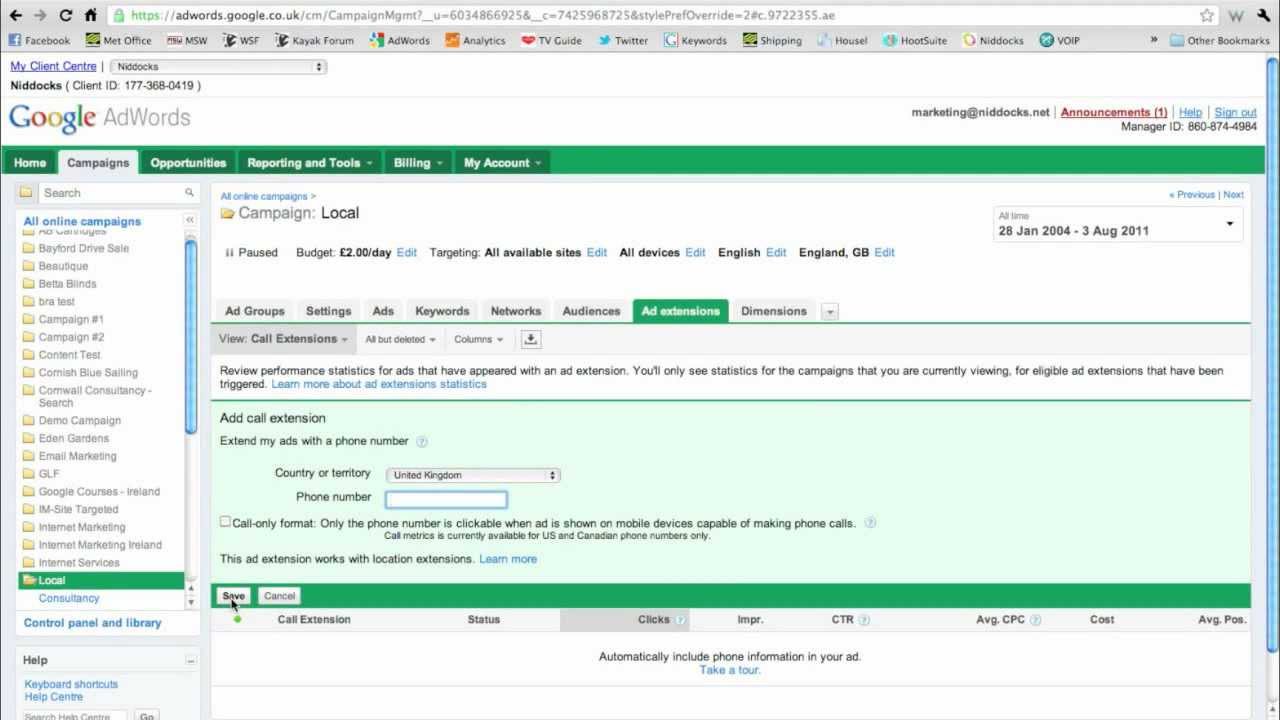Open the Country or territory dropdown
1280x720 pixels.
(x=472, y=475)
